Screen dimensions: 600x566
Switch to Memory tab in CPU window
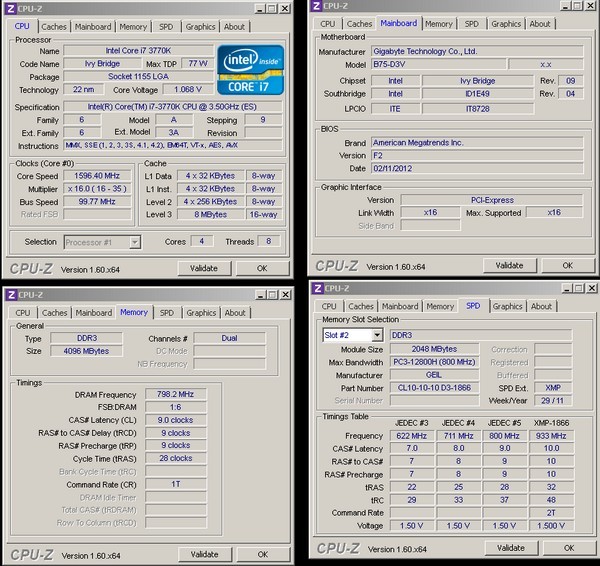point(133,27)
